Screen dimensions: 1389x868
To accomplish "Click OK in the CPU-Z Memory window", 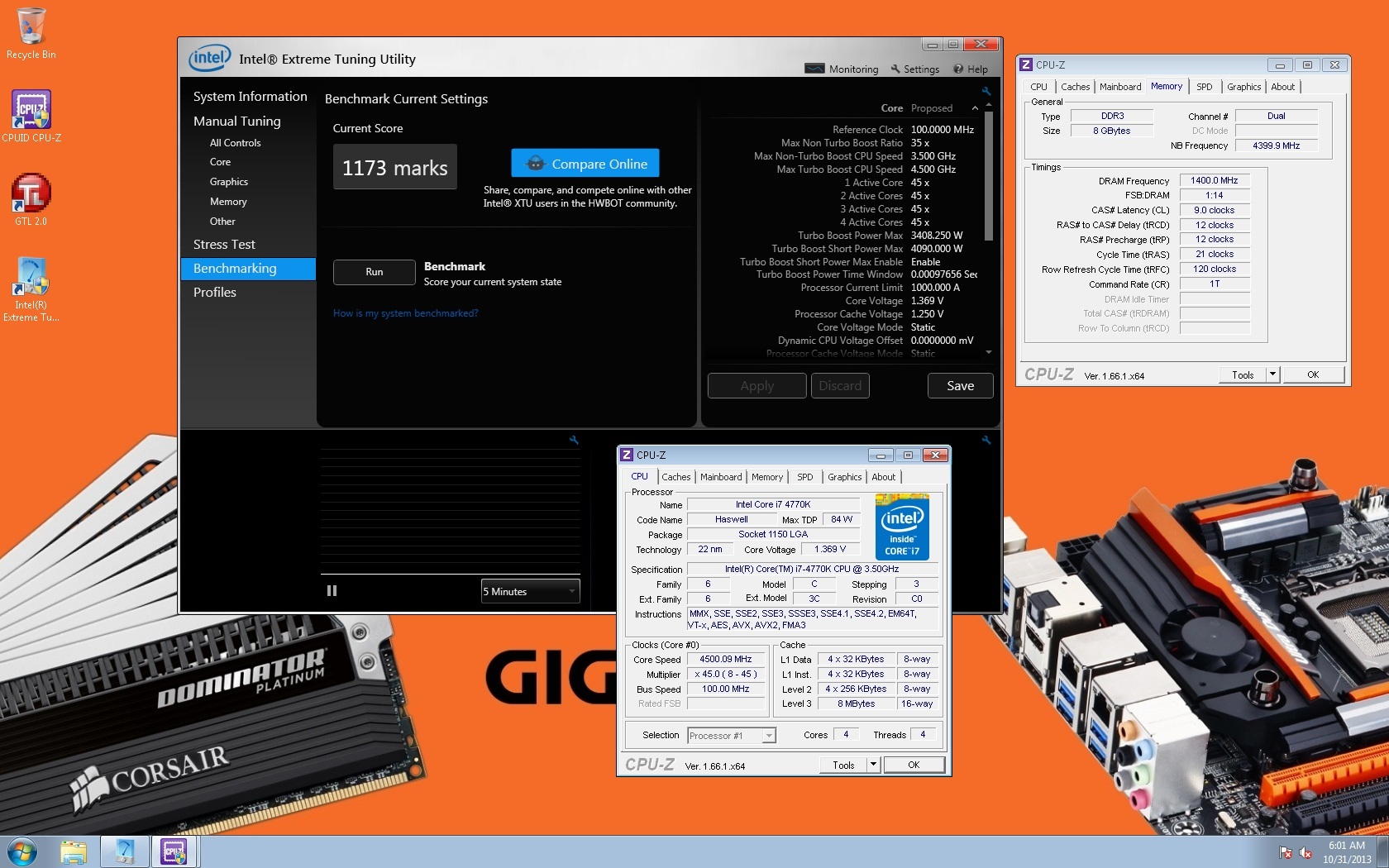I will pos(1313,374).
